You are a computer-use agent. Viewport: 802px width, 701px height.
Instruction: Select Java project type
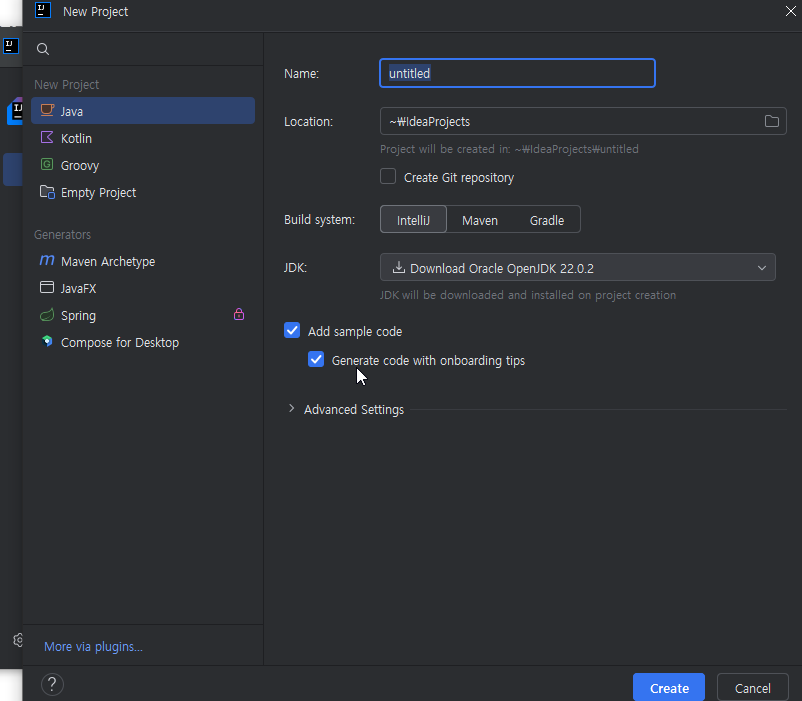pos(143,111)
